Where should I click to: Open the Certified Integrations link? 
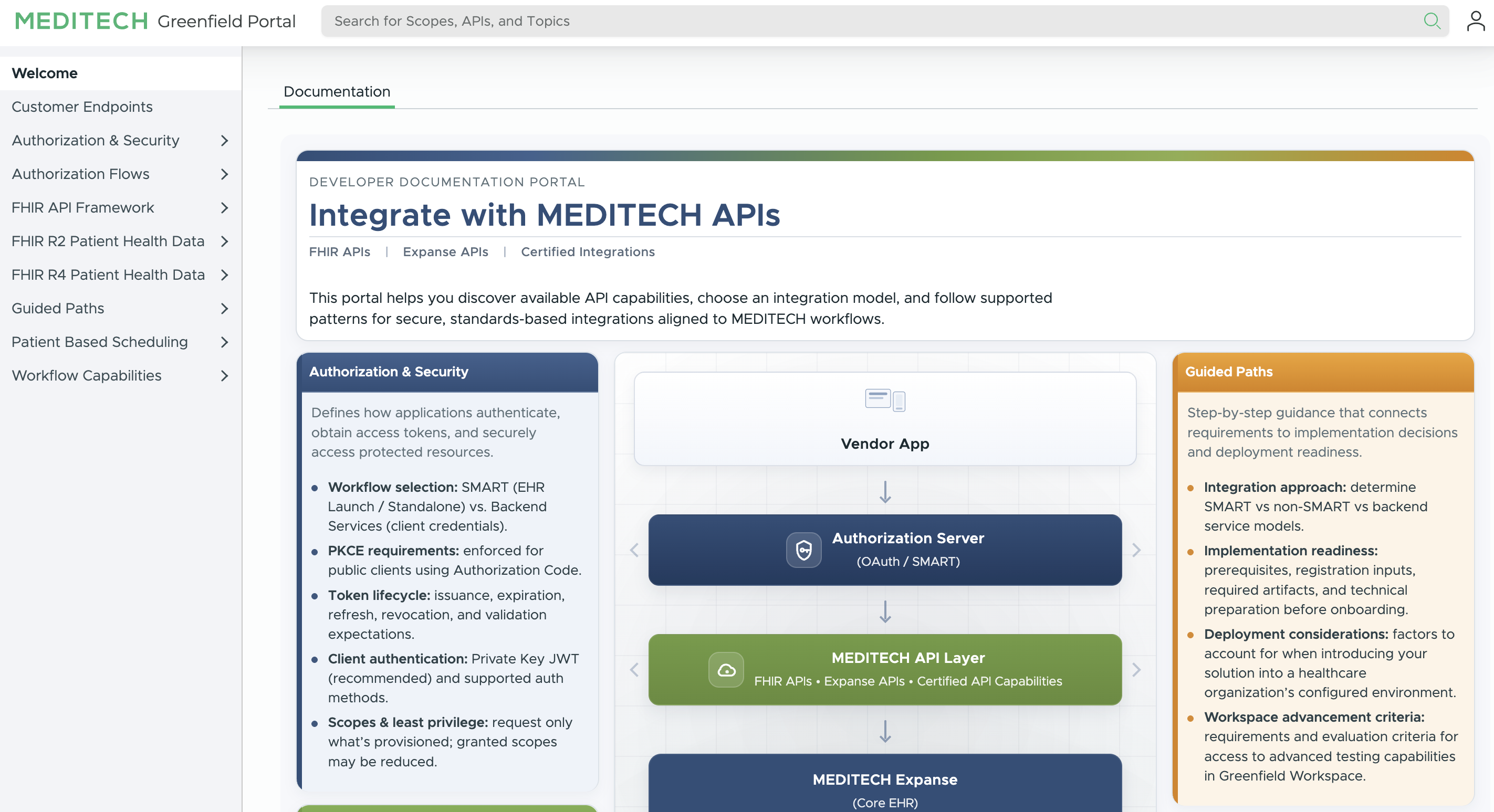[x=588, y=251]
